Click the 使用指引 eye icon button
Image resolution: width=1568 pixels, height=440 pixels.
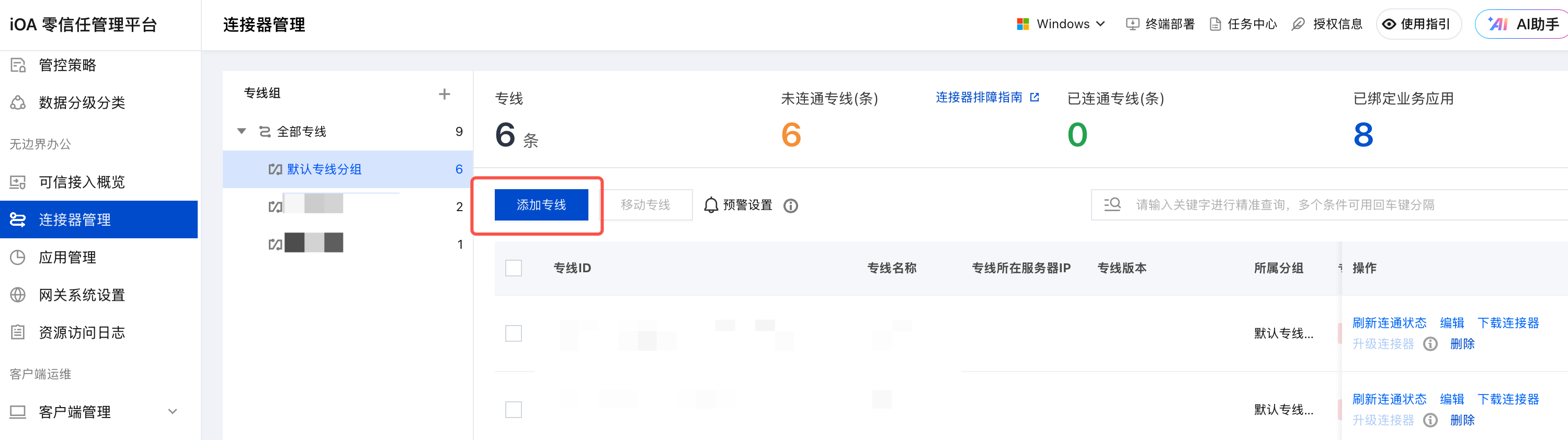(x=1418, y=25)
